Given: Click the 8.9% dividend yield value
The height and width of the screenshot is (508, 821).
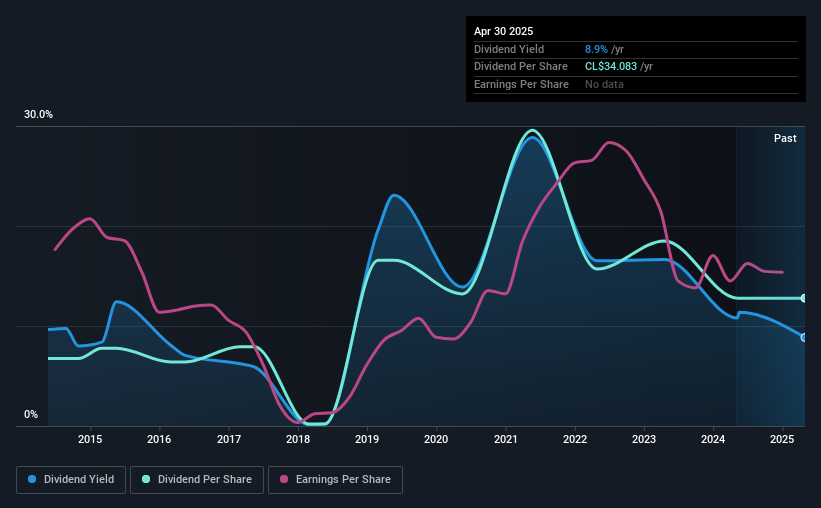Looking at the screenshot, I should [596, 49].
